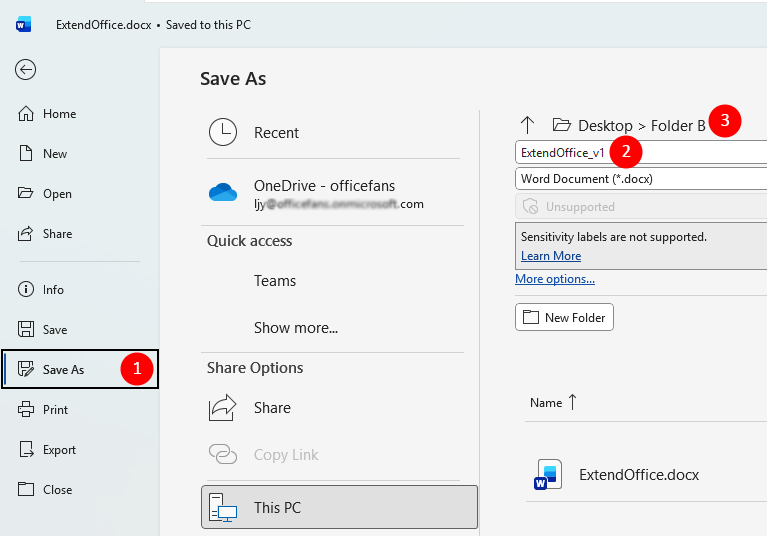Click Share under Share Options
This screenshot has width=767, height=536.
coord(272,408)
